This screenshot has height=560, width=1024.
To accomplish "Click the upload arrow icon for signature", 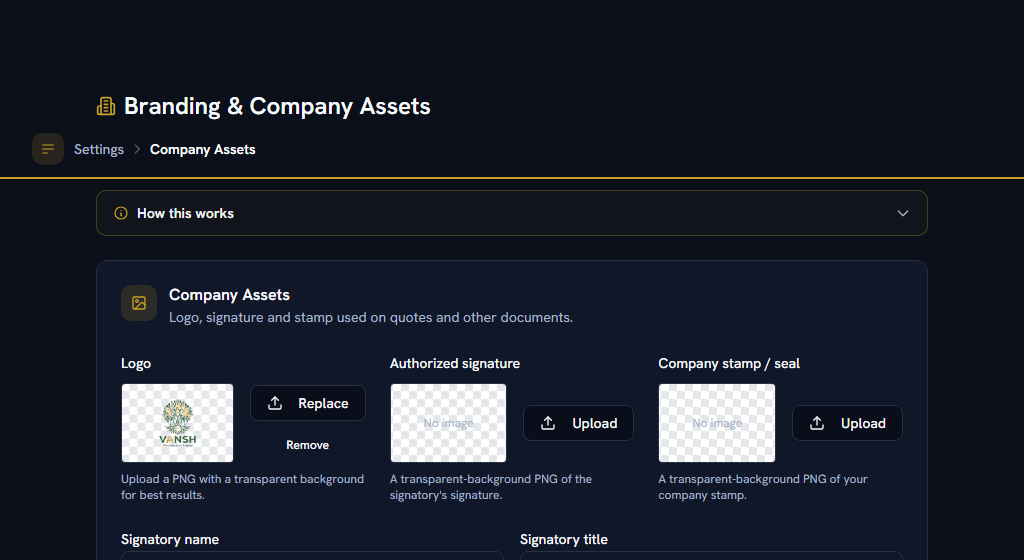I will pyautogui.click(x=548, y=423).
